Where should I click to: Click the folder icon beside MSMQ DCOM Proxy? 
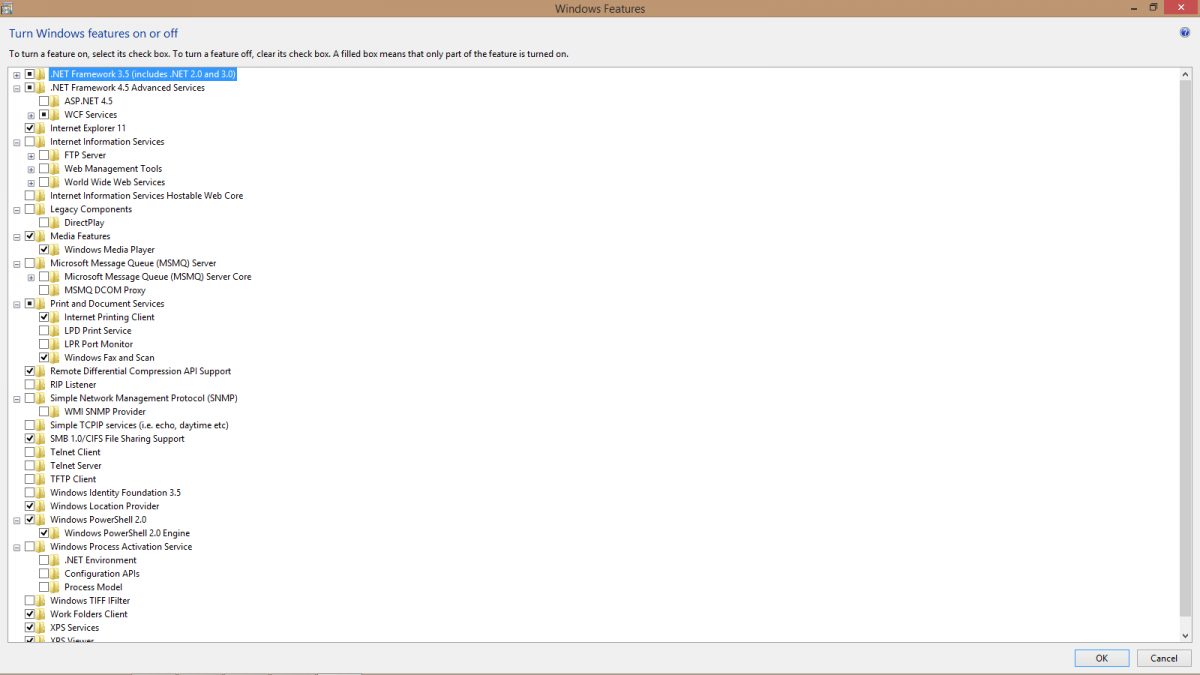coord(56,290)
